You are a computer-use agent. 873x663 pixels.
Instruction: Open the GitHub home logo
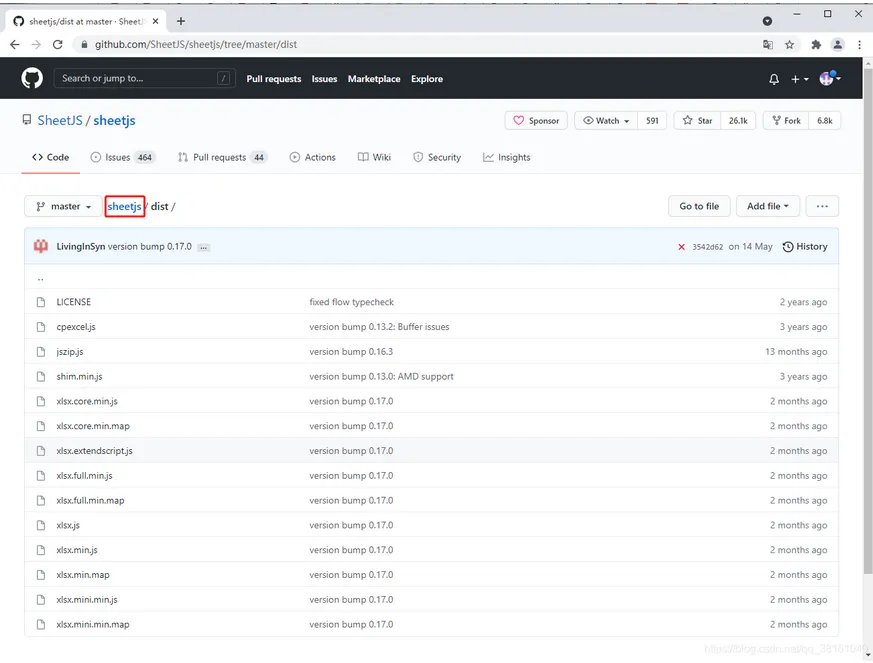[x=32, y=78]
